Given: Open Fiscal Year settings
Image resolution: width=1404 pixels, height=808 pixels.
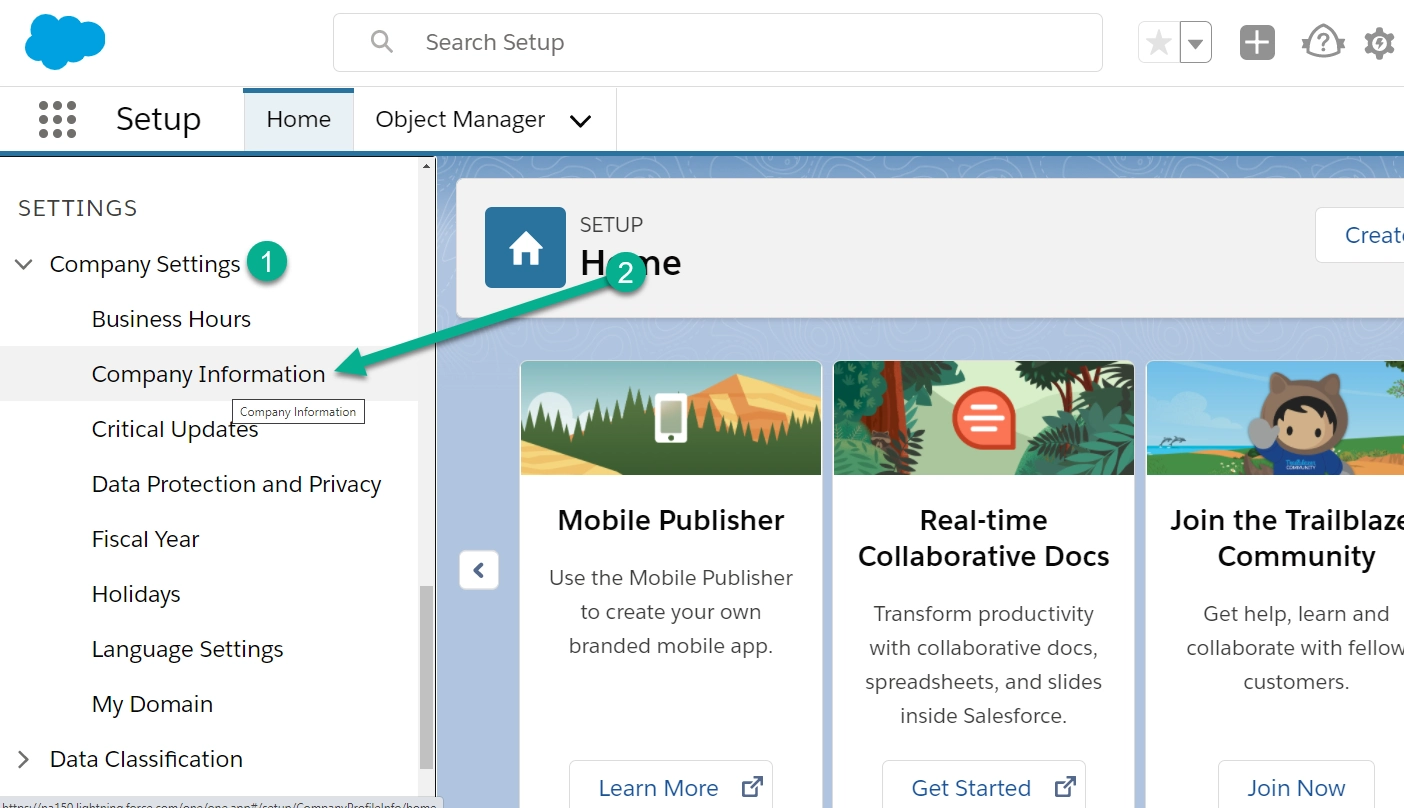Looking at the screenshot, I should tap(145, 539).
